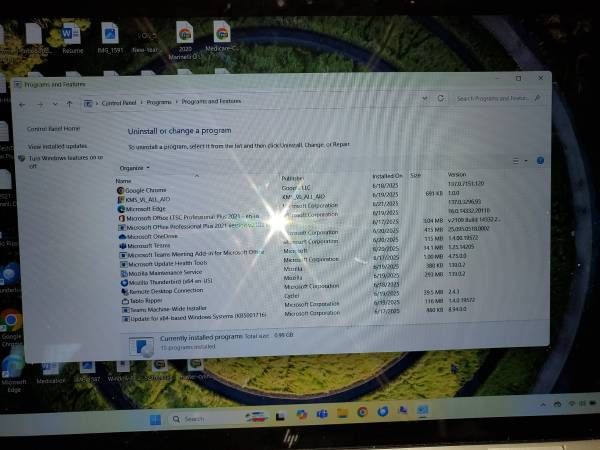Open the Organize dropdown menu

click(x=134, y=168)
